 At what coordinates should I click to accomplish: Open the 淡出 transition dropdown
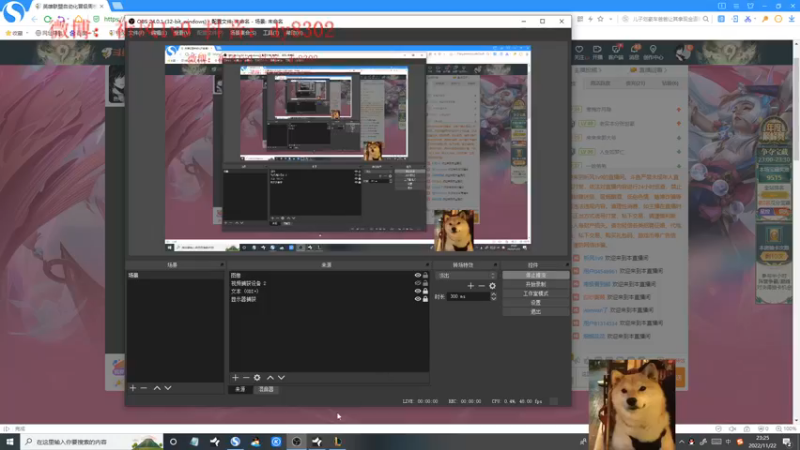coord(466,276)
